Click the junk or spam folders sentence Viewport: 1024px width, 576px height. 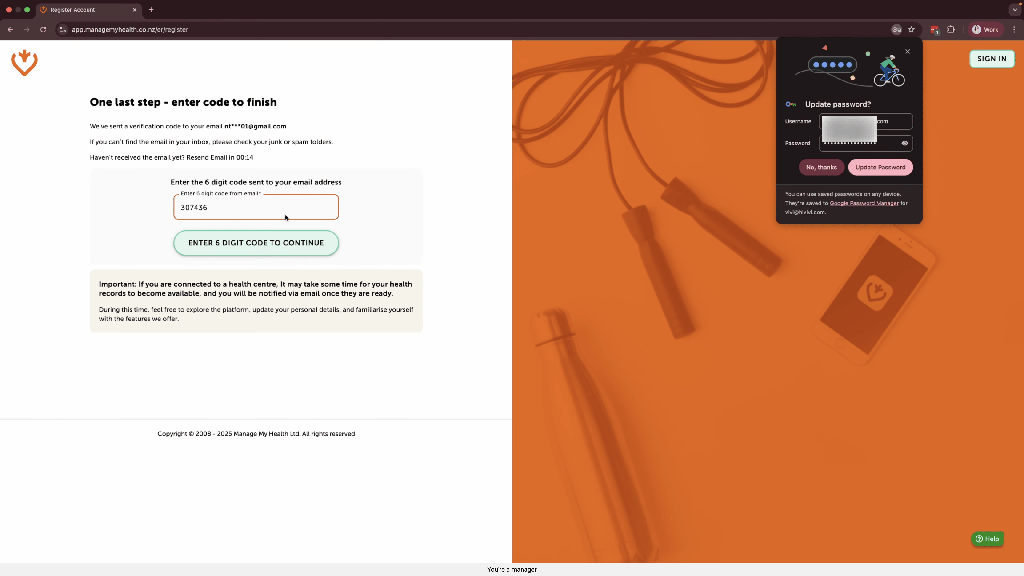coord(211,142)
